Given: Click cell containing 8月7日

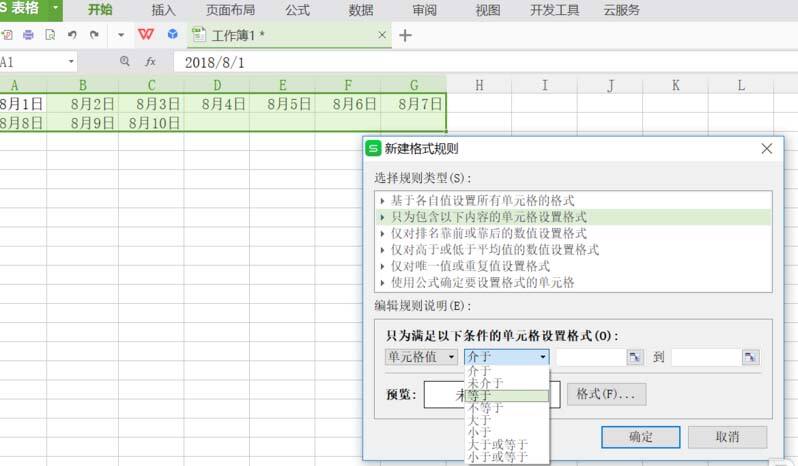Looking at the screenshot, I should (x=413, y=104).
